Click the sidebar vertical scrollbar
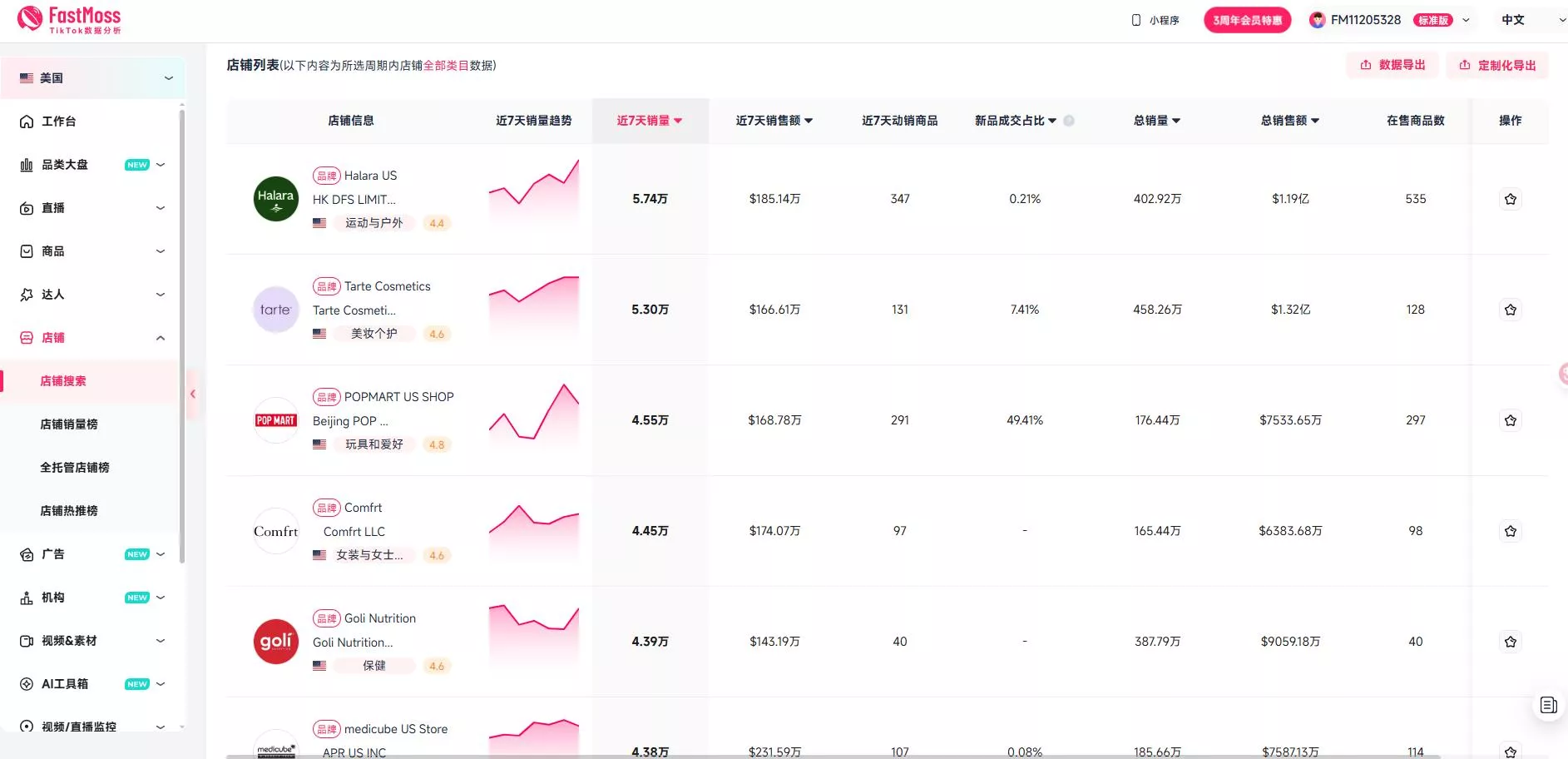 [182, 333]
